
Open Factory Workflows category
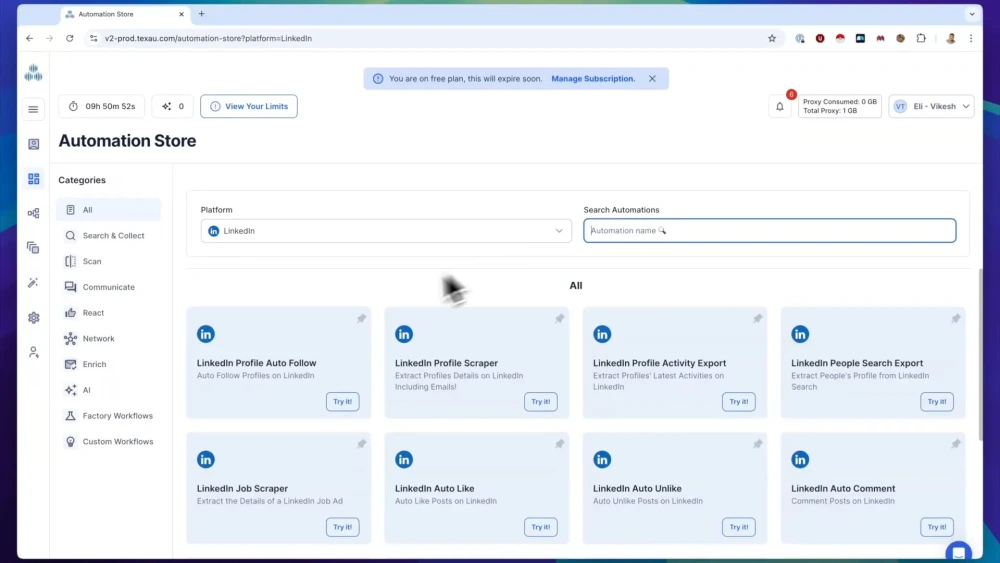(108, 416)
